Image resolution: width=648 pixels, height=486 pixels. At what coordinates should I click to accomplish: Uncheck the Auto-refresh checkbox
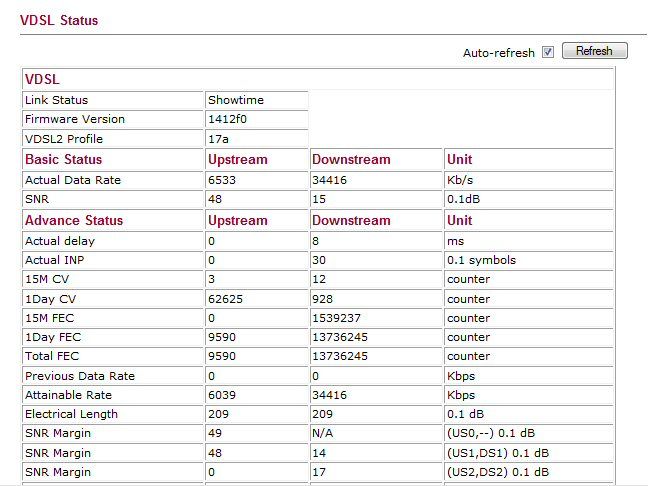pyautogui.click(x=548, y=52)
